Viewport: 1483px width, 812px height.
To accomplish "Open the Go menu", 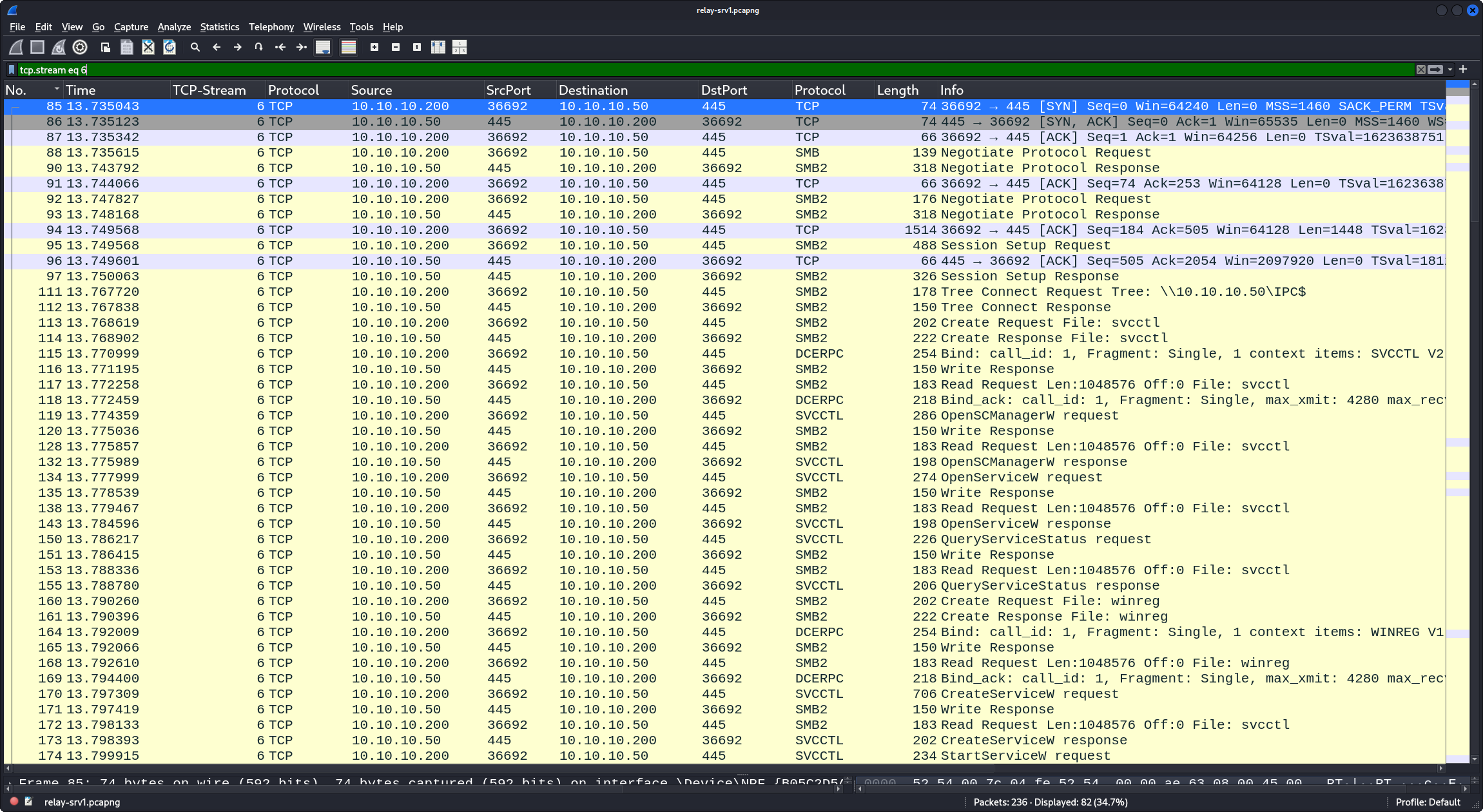I will [x=98, y=26].
